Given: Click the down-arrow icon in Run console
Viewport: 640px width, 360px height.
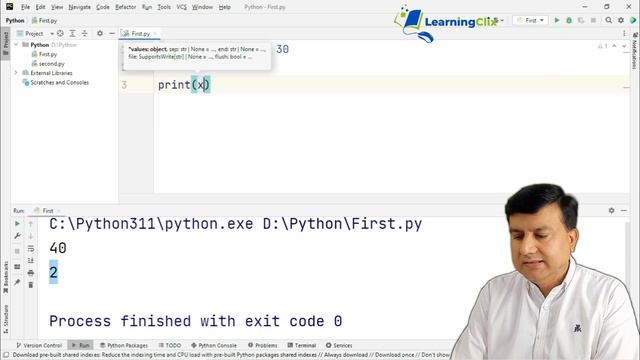Looking at the screenshot, I should [31, 236].
